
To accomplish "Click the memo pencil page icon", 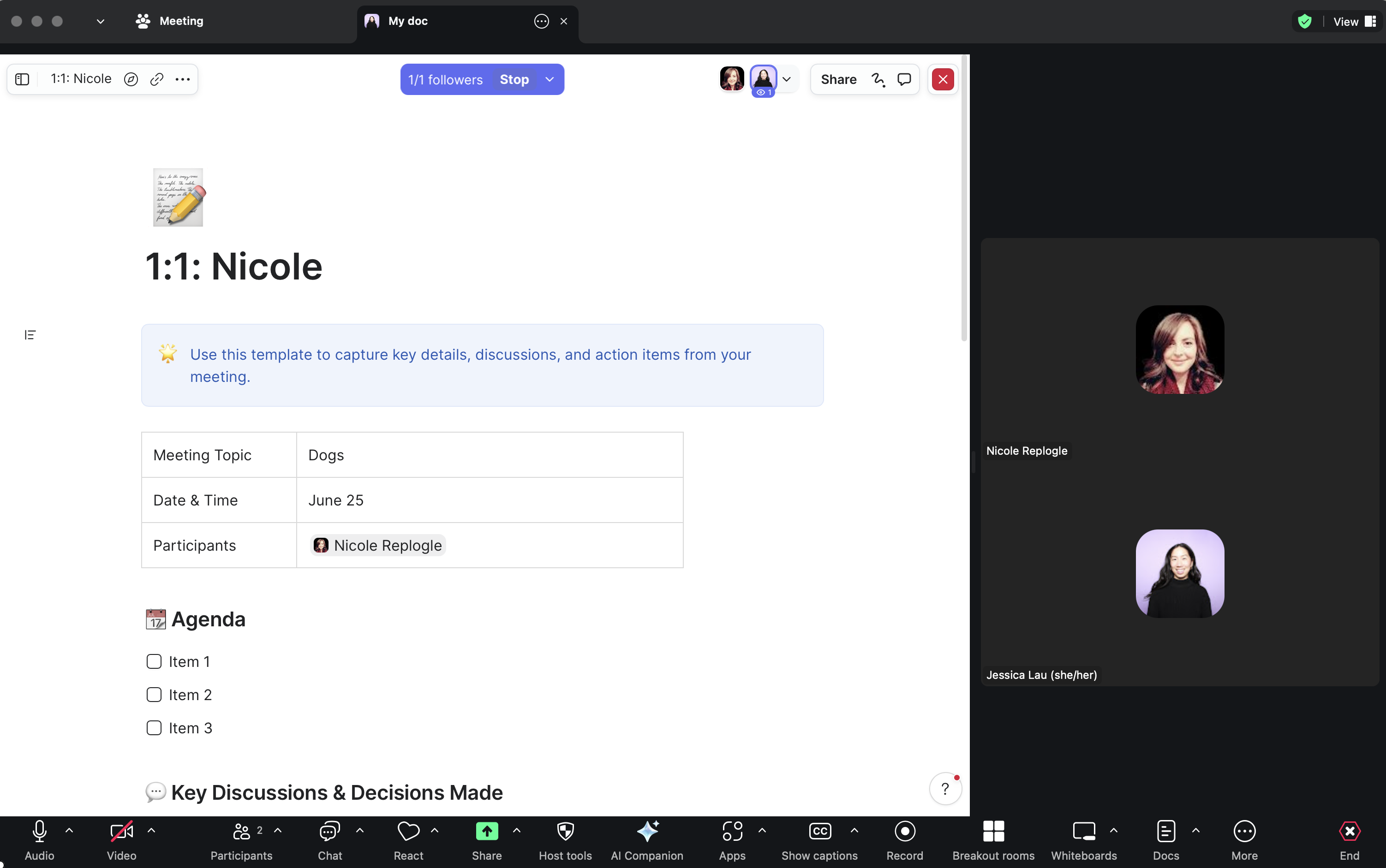I will point(179,197).
